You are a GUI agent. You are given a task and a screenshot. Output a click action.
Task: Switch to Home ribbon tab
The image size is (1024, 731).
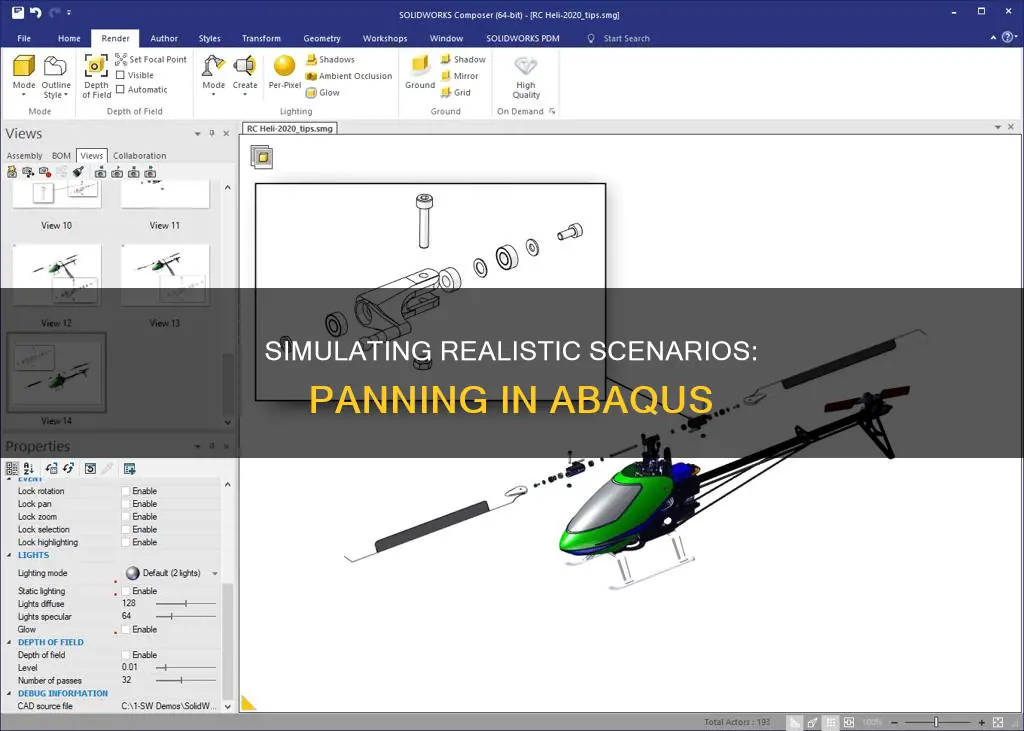(69, 39)
